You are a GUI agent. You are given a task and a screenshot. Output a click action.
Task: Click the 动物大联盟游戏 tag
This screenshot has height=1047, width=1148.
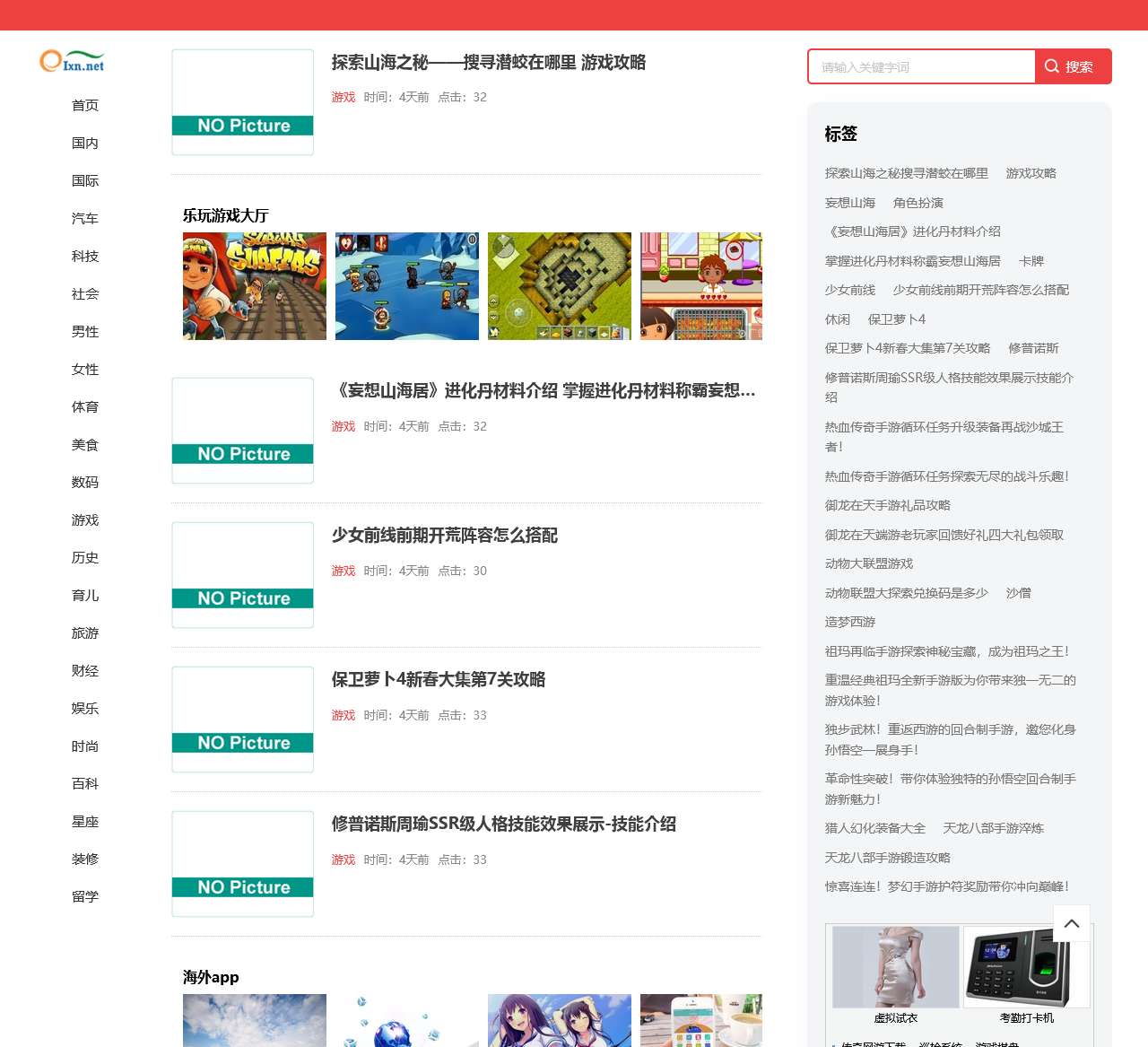pyautogui.click(x=869, y=563)
